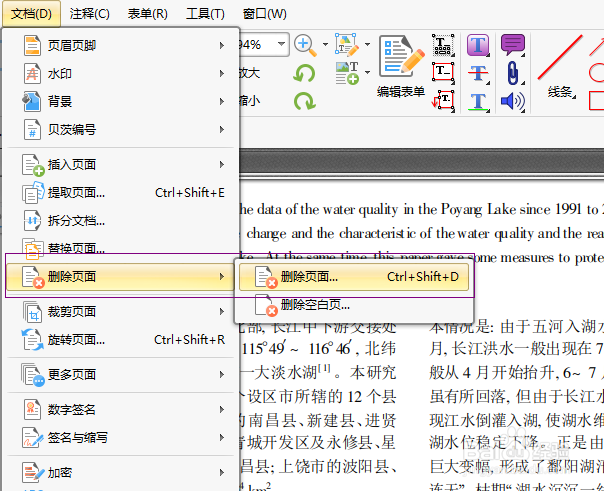Click the 替换页面 icon
Image resolution: width=604 pixels, height=491 pixels.
click(x=32, y=248)
